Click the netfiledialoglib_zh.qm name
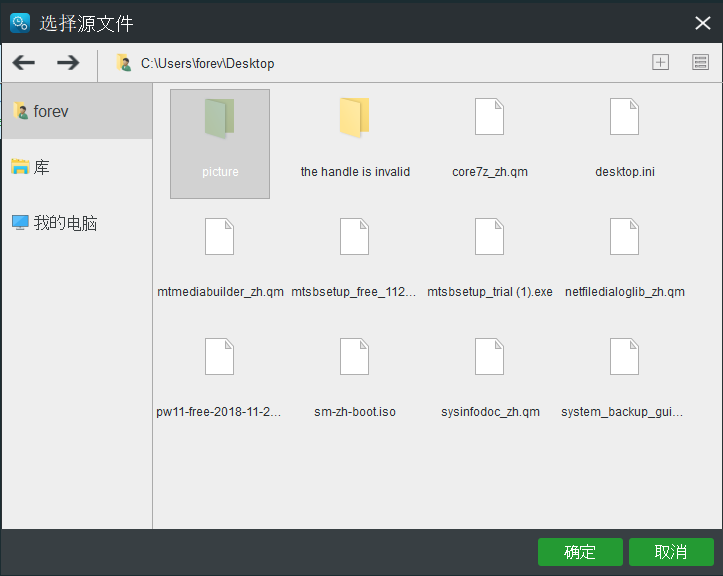This screenshot has width=723, height=576. pyautogui.click(x=625, y=292)
